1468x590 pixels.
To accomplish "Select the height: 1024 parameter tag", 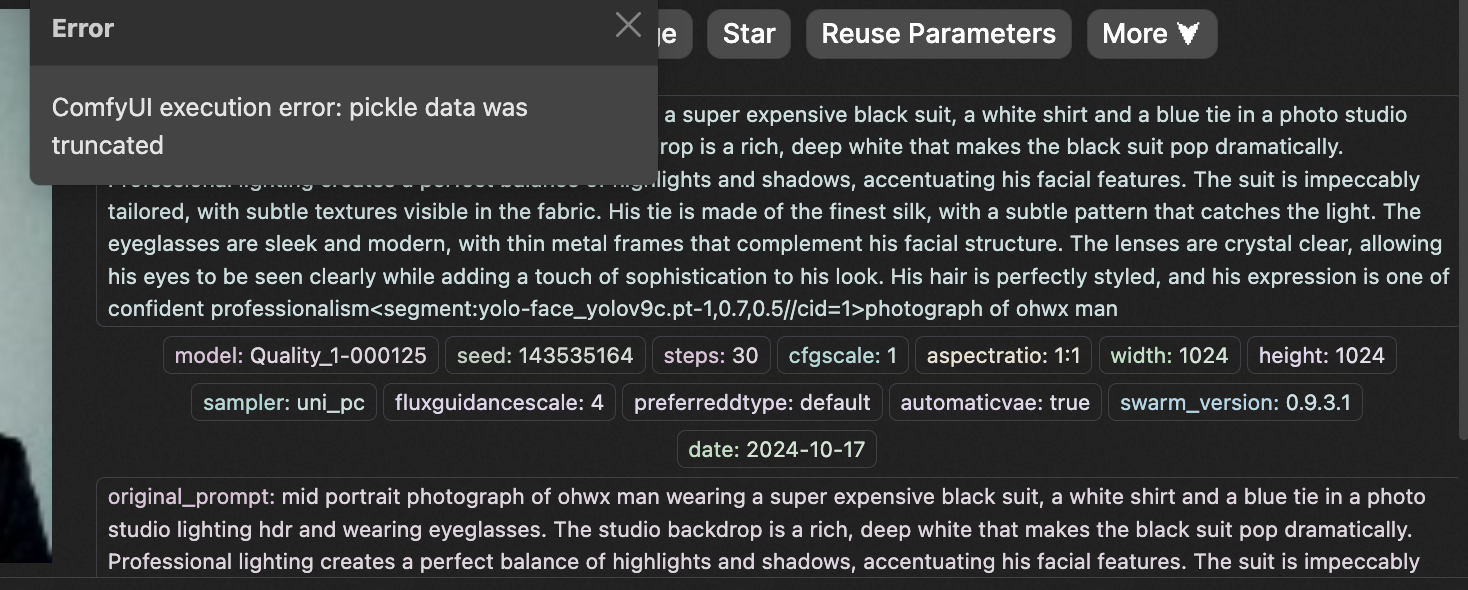I will (x=1321, y=355).
